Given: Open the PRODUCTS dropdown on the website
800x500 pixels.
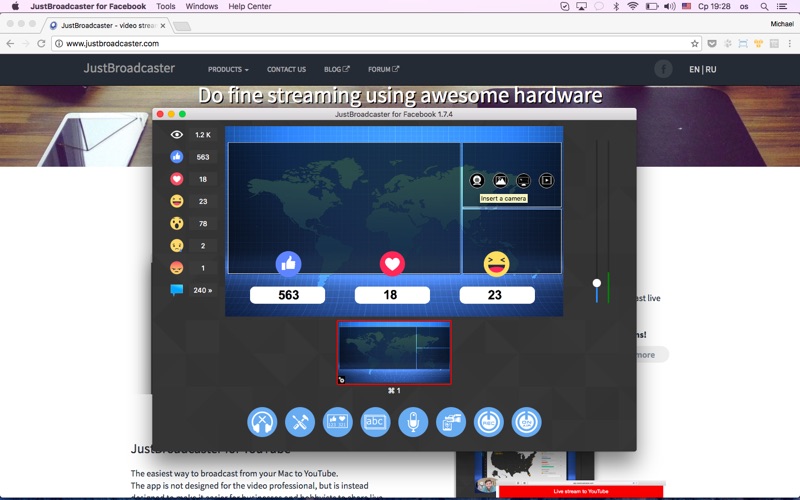Looking at the screenshot, I should coord(228,69).
